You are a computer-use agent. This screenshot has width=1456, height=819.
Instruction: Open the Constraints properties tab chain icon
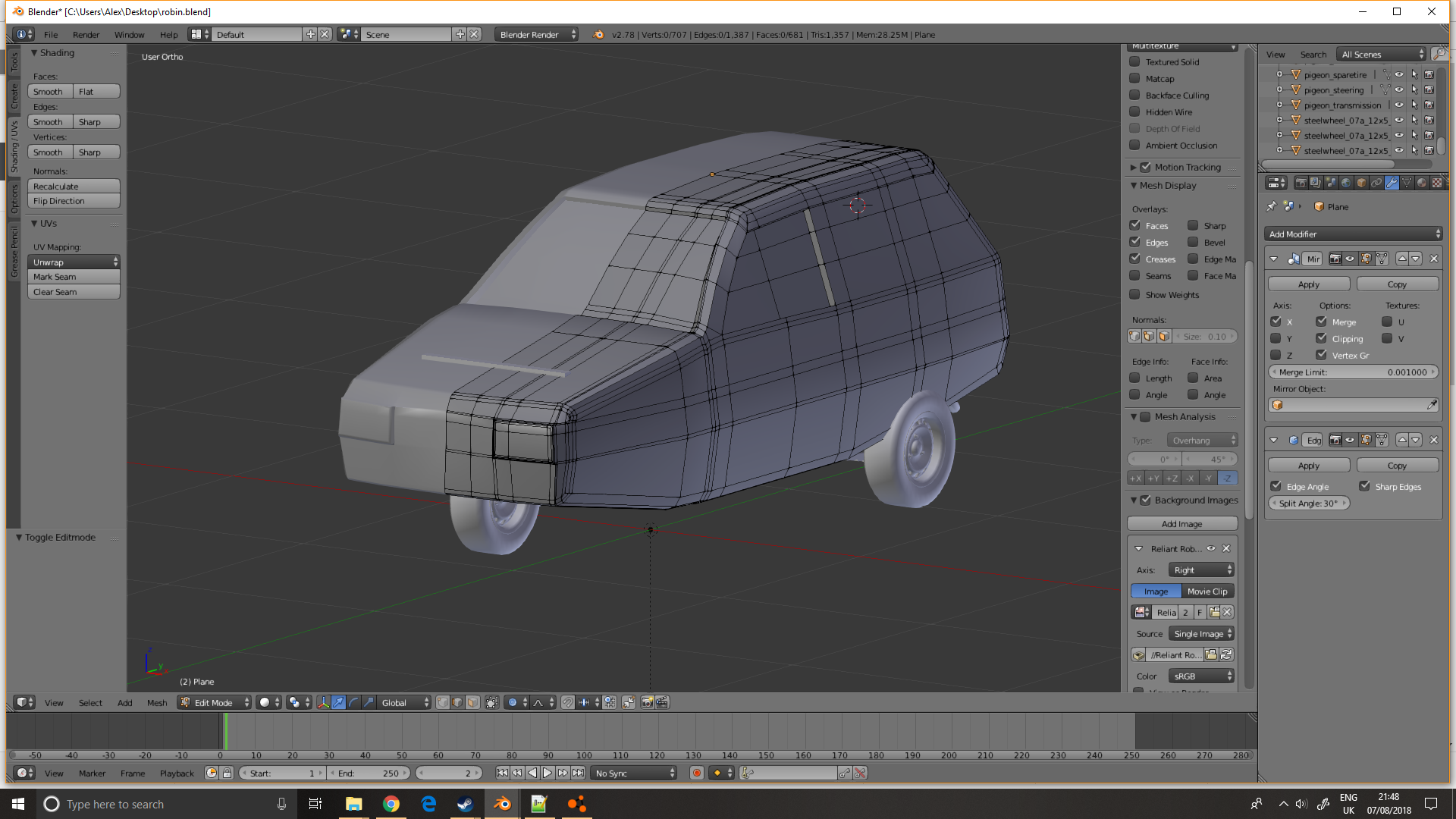(x=1376, y=183)
